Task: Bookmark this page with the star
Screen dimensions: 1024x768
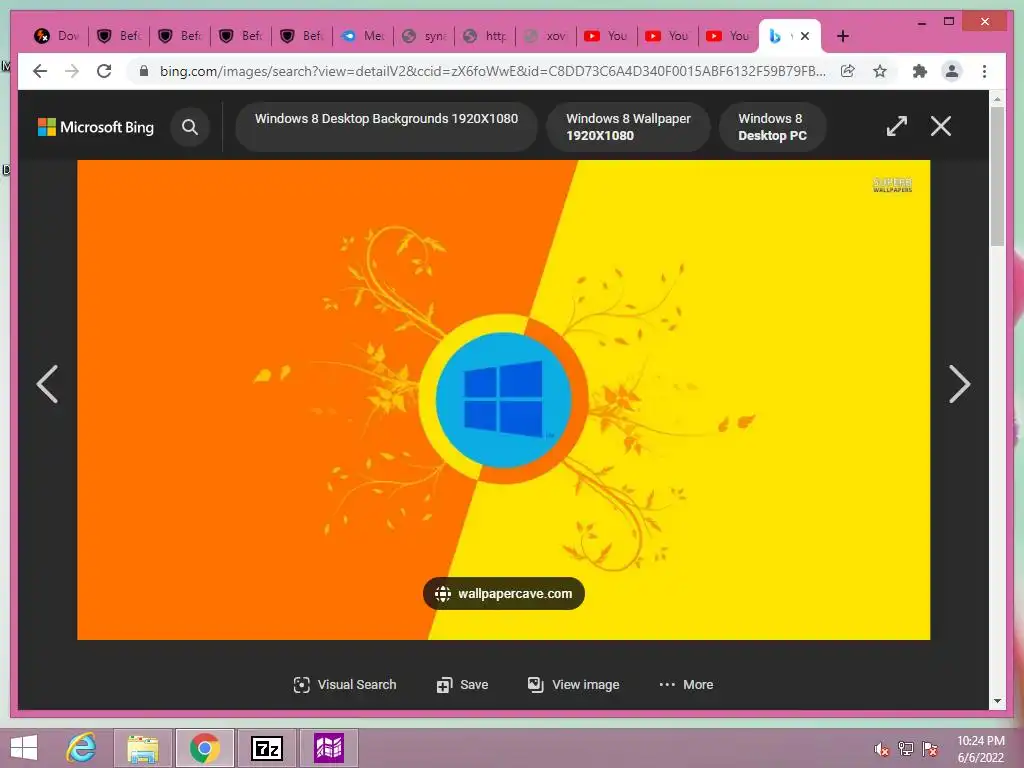Action: [880, 71]
